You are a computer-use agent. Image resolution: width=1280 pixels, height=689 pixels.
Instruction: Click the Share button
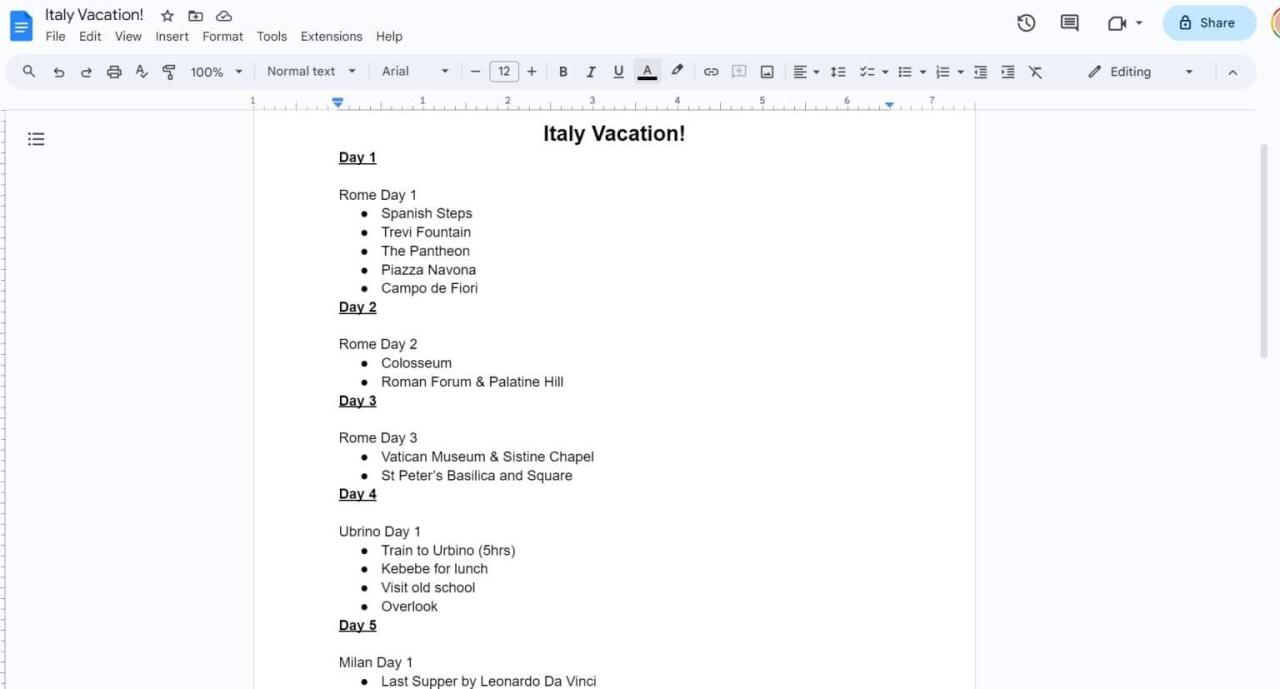1209,22
